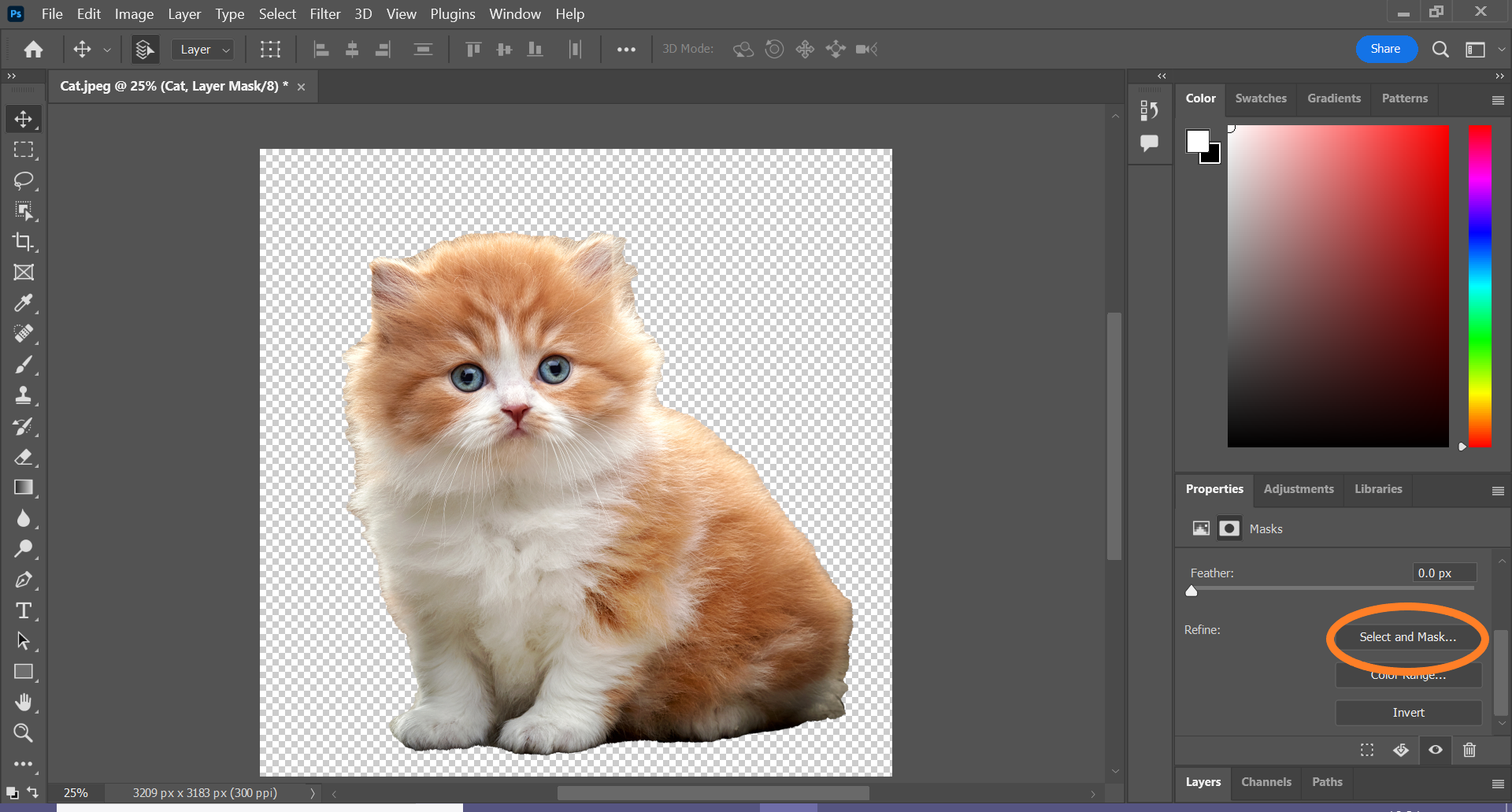This screenshot has width=1512, height=812.
Task: Select the Clone Stamp tool
Action: pyautogui.click(x=24, y=395)
